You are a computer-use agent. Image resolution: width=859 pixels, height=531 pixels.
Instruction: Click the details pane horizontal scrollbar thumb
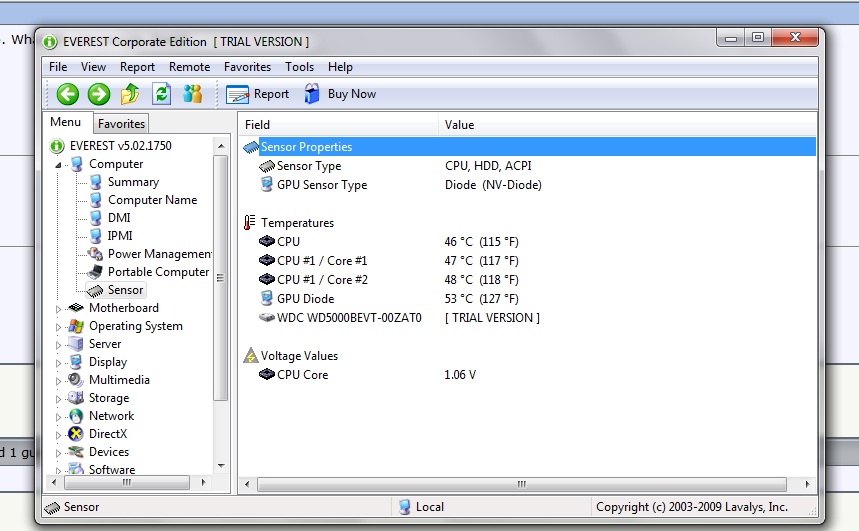point(522,484)
